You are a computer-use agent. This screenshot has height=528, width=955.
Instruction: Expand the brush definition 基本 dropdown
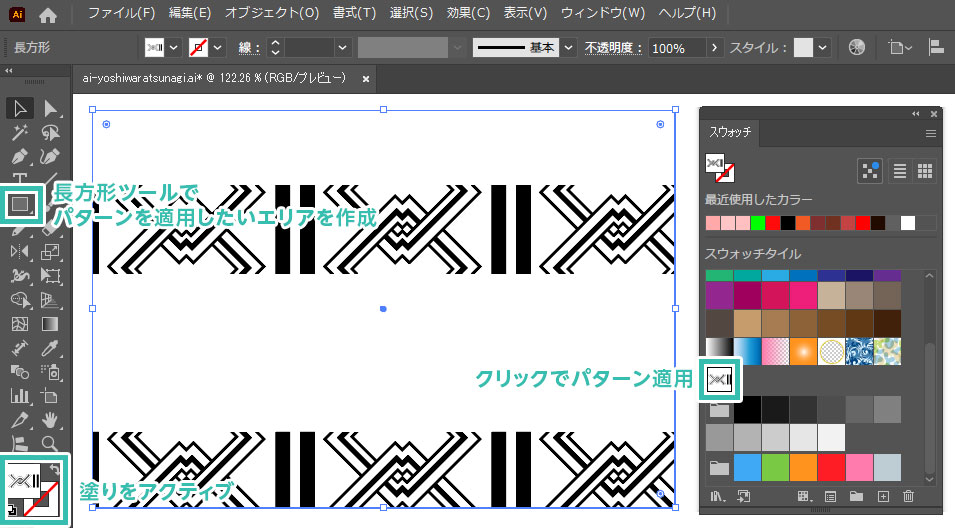coord(569,48)
